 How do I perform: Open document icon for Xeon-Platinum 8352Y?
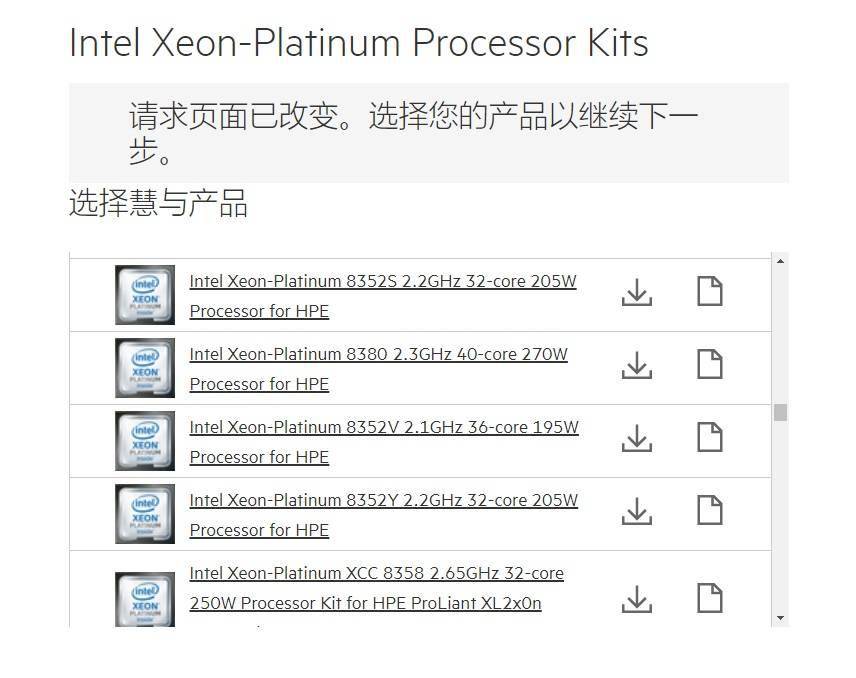709,511
